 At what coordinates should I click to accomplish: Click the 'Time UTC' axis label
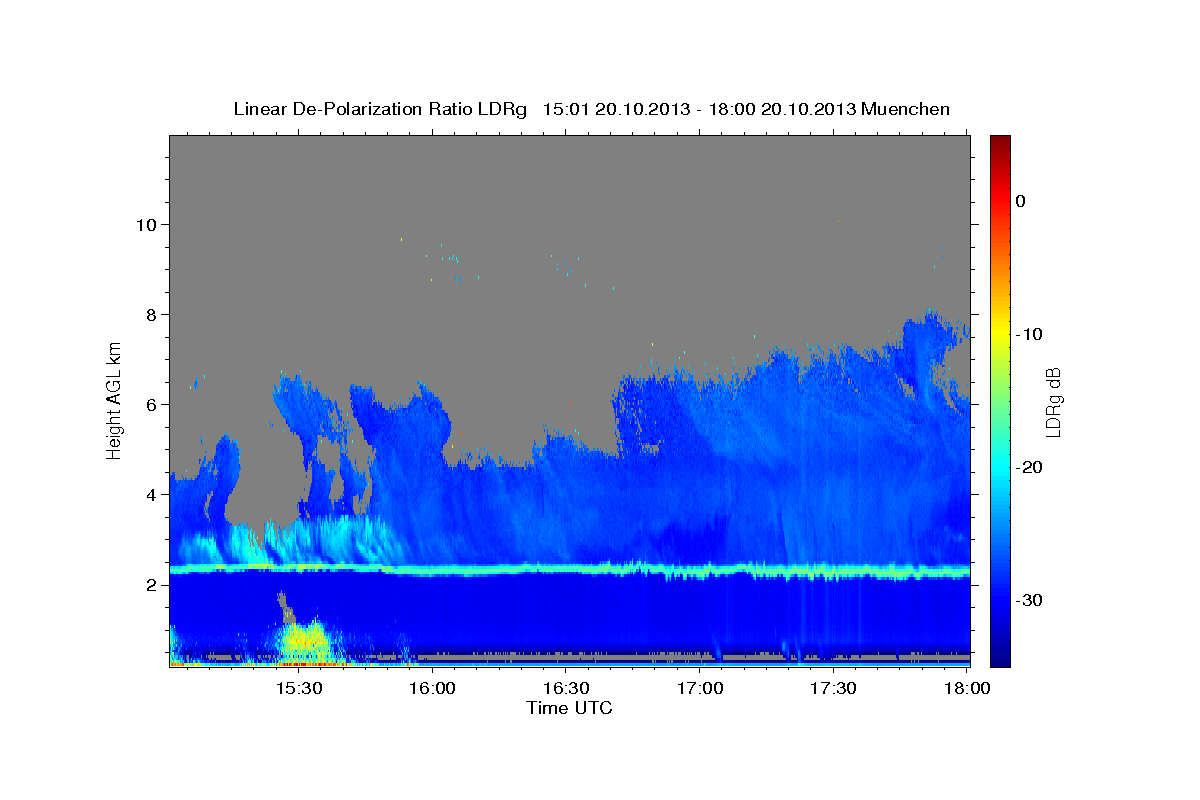click(569, 708)
